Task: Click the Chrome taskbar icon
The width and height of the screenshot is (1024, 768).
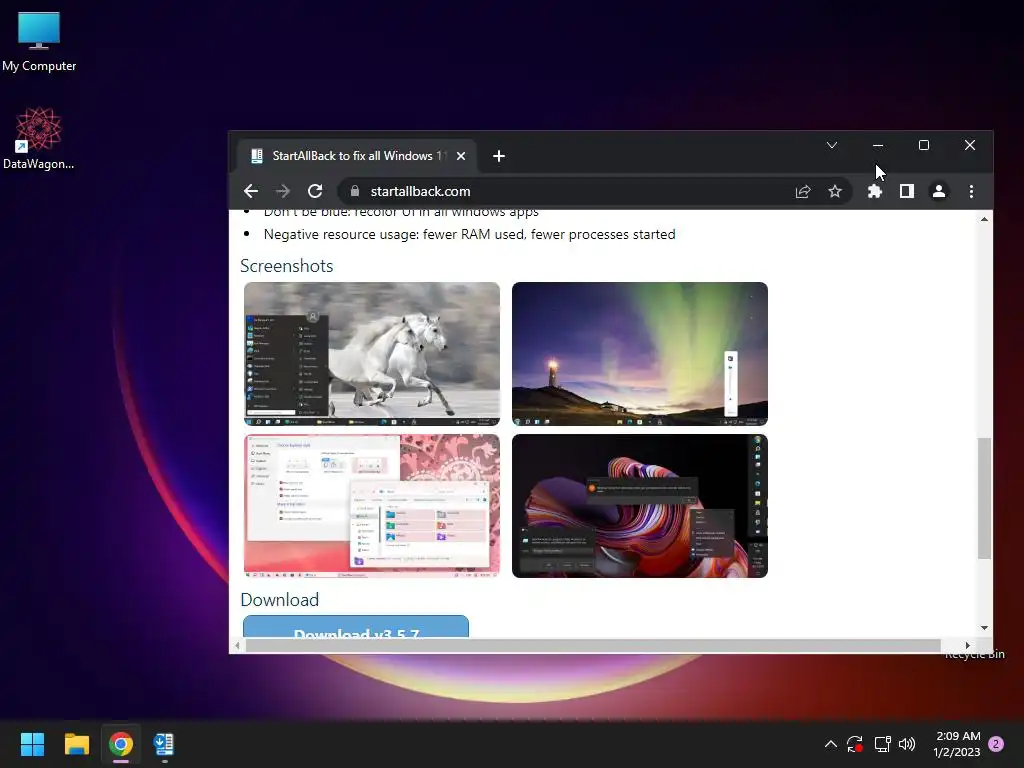Action: 121,744
